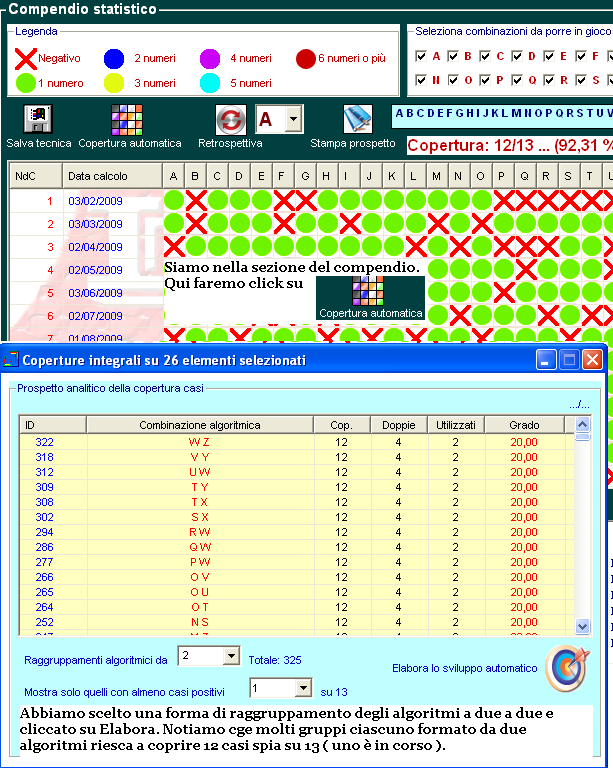The height and width of the screenshot is (771, 613).
Task: Click the purple 4 numeri legend circle
Action: (210, 59)
